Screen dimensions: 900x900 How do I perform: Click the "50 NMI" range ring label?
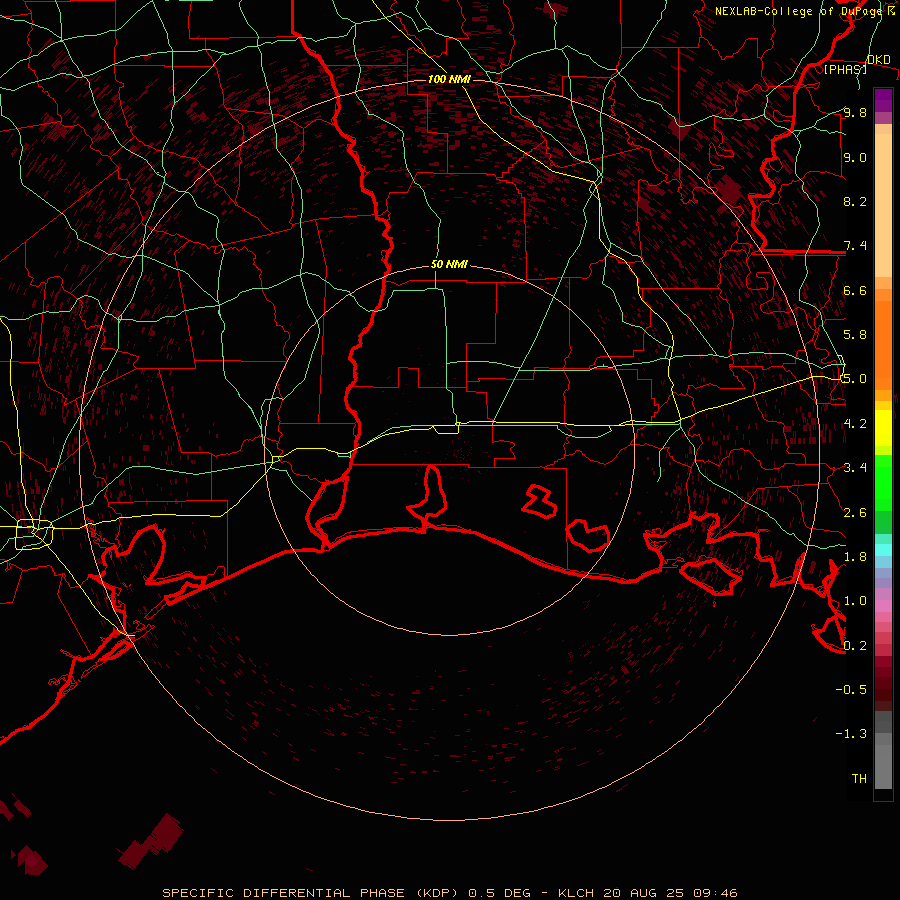(449, 264)
